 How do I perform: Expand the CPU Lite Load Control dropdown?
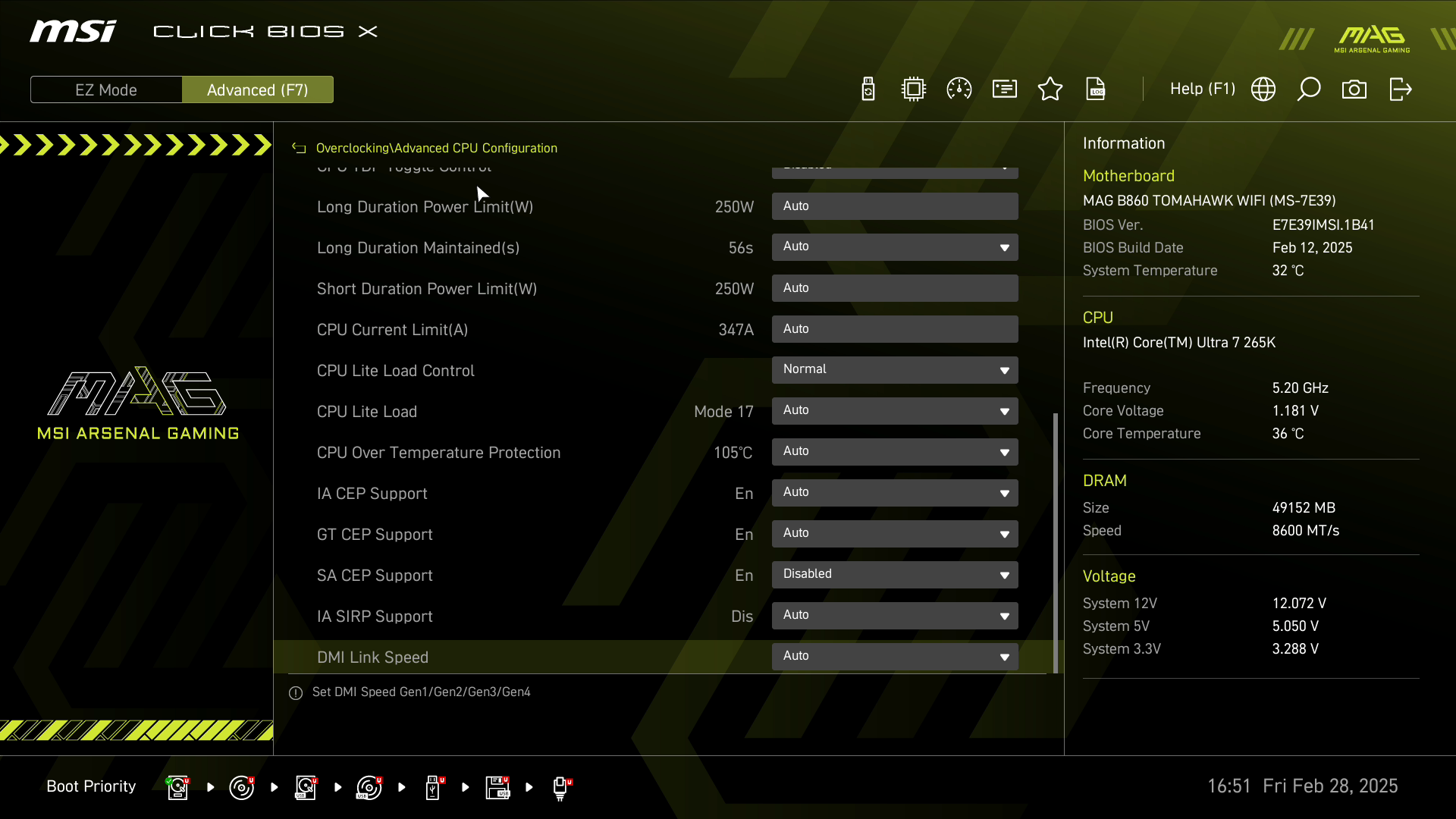895,370
